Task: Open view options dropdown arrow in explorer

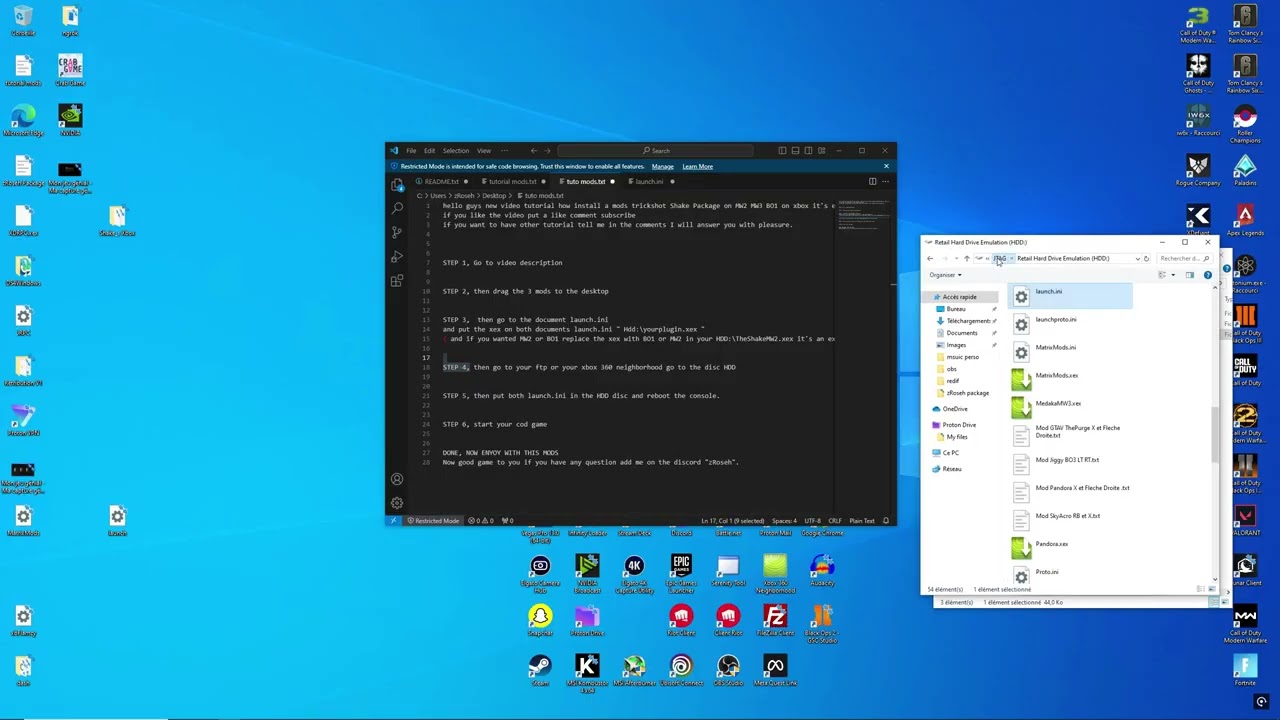Action: (x=1173, y=274)
